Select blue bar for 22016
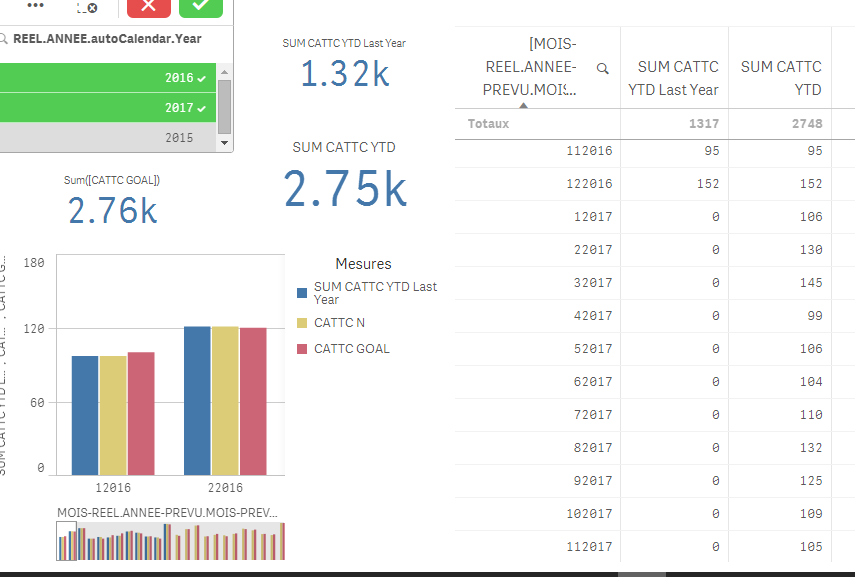 [x=197, y=401]
